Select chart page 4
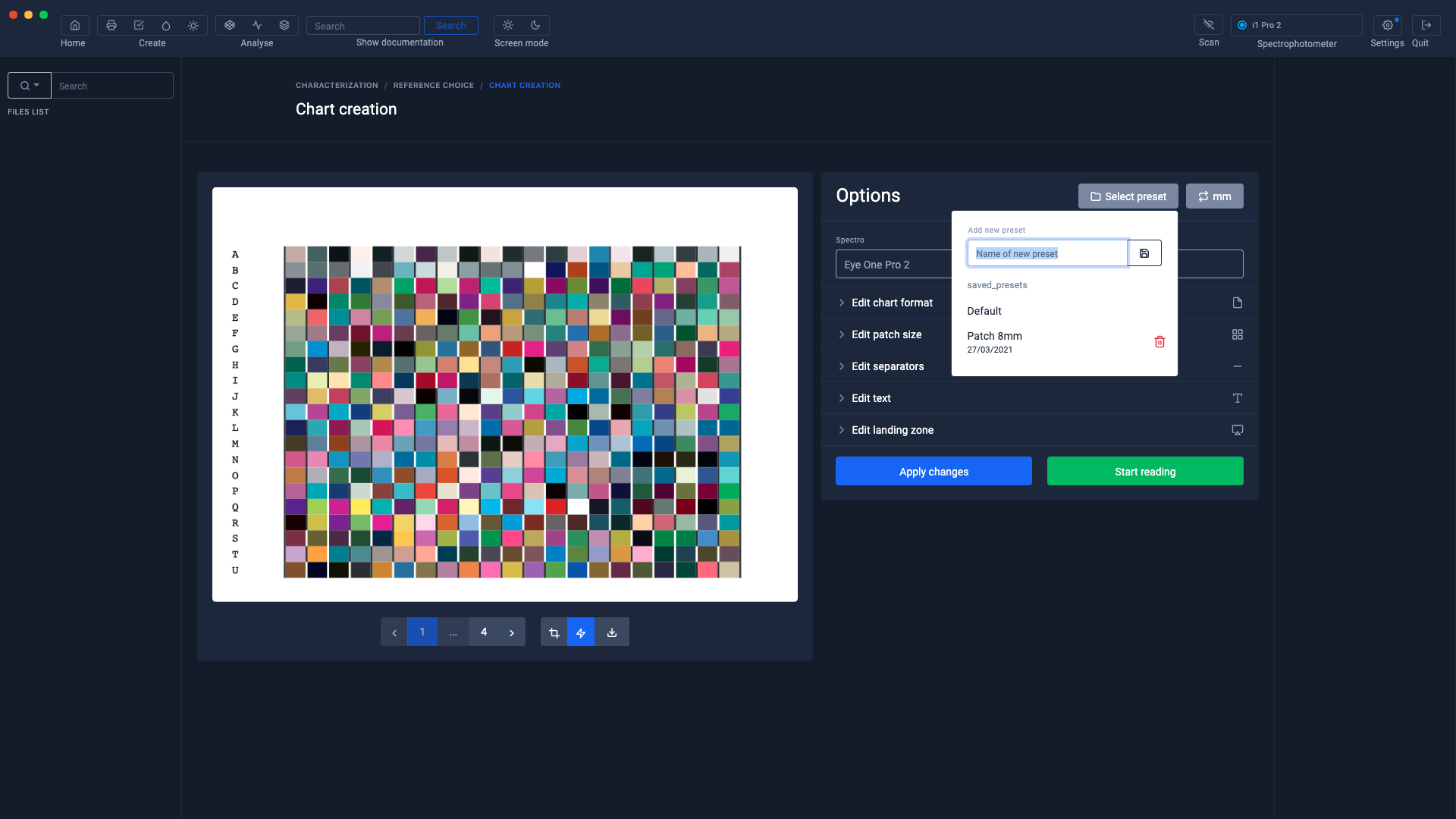The height and width of the screenshot is (819, 1456). [484, 632]
